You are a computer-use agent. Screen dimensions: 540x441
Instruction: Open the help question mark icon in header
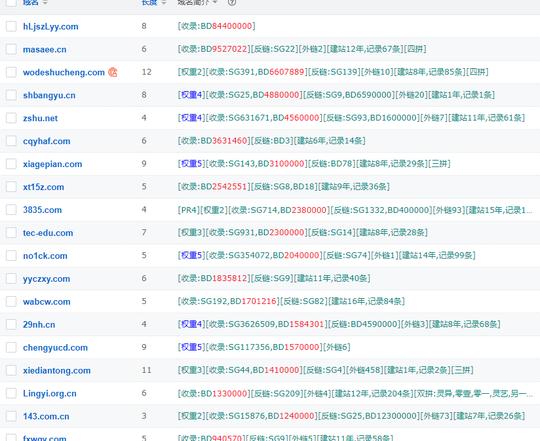232,2
